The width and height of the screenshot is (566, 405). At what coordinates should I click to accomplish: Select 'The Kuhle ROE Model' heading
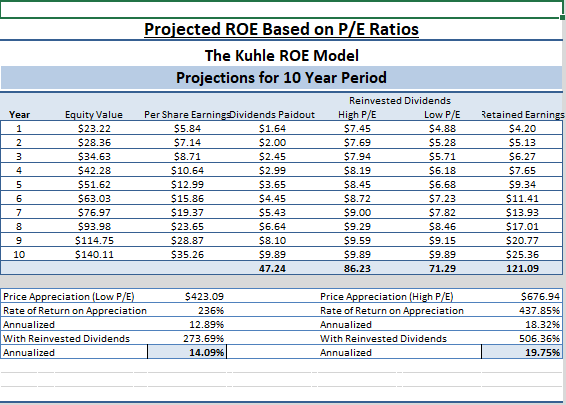click(282, 56)
